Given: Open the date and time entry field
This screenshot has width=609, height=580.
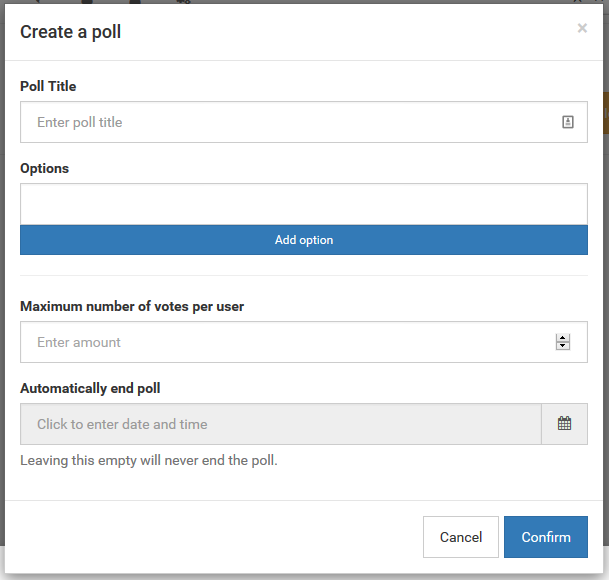Looking at the screenshot, I should pyautogui.click(x=280, y=424).
